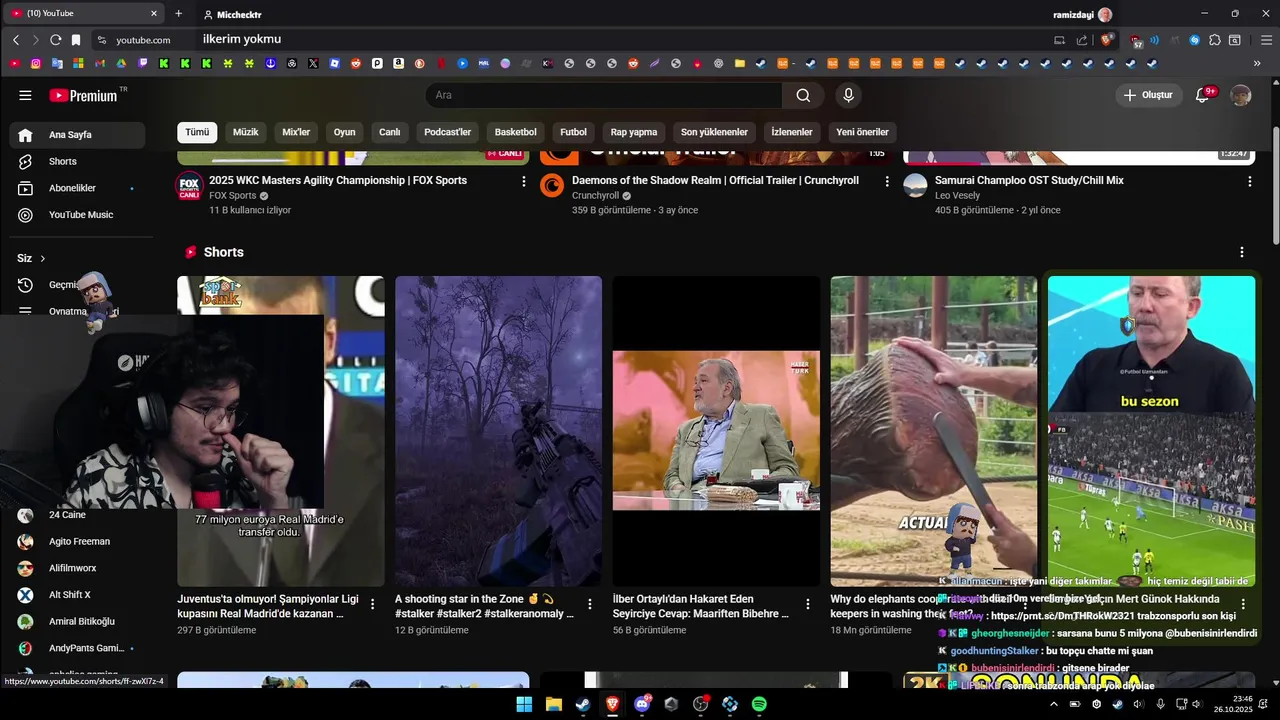Select the Podcast'ler filter chip
This screenshot has width=1280, height=720.
pos(447,132)
